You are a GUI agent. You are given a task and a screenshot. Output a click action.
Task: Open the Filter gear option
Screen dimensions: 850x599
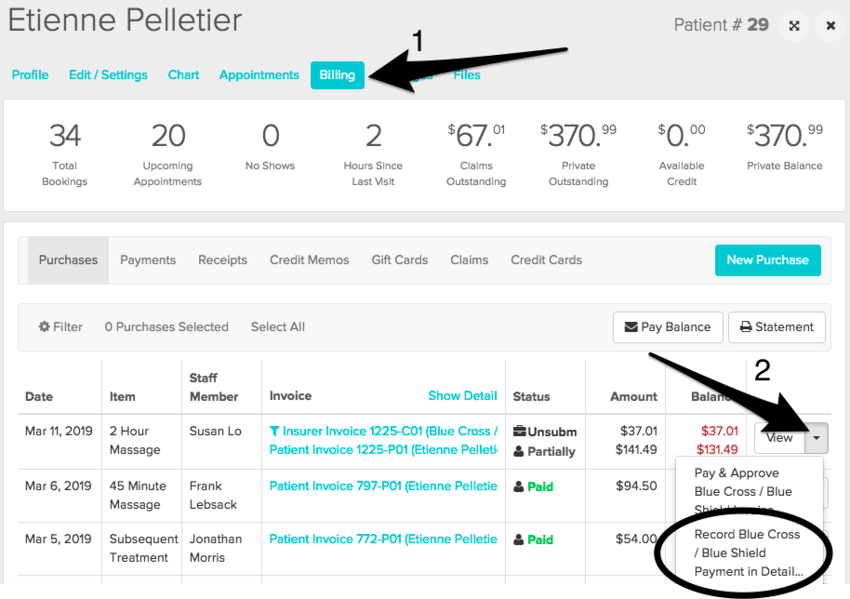[61, 327]
